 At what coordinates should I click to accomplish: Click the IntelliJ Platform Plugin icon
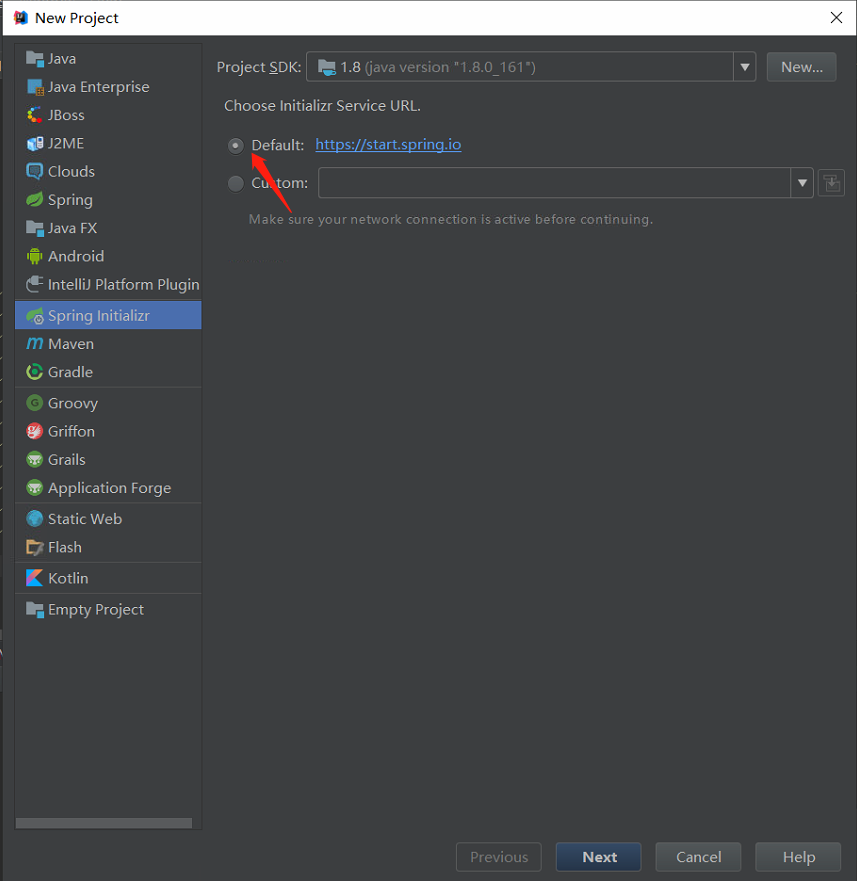[x=34, y=284]
